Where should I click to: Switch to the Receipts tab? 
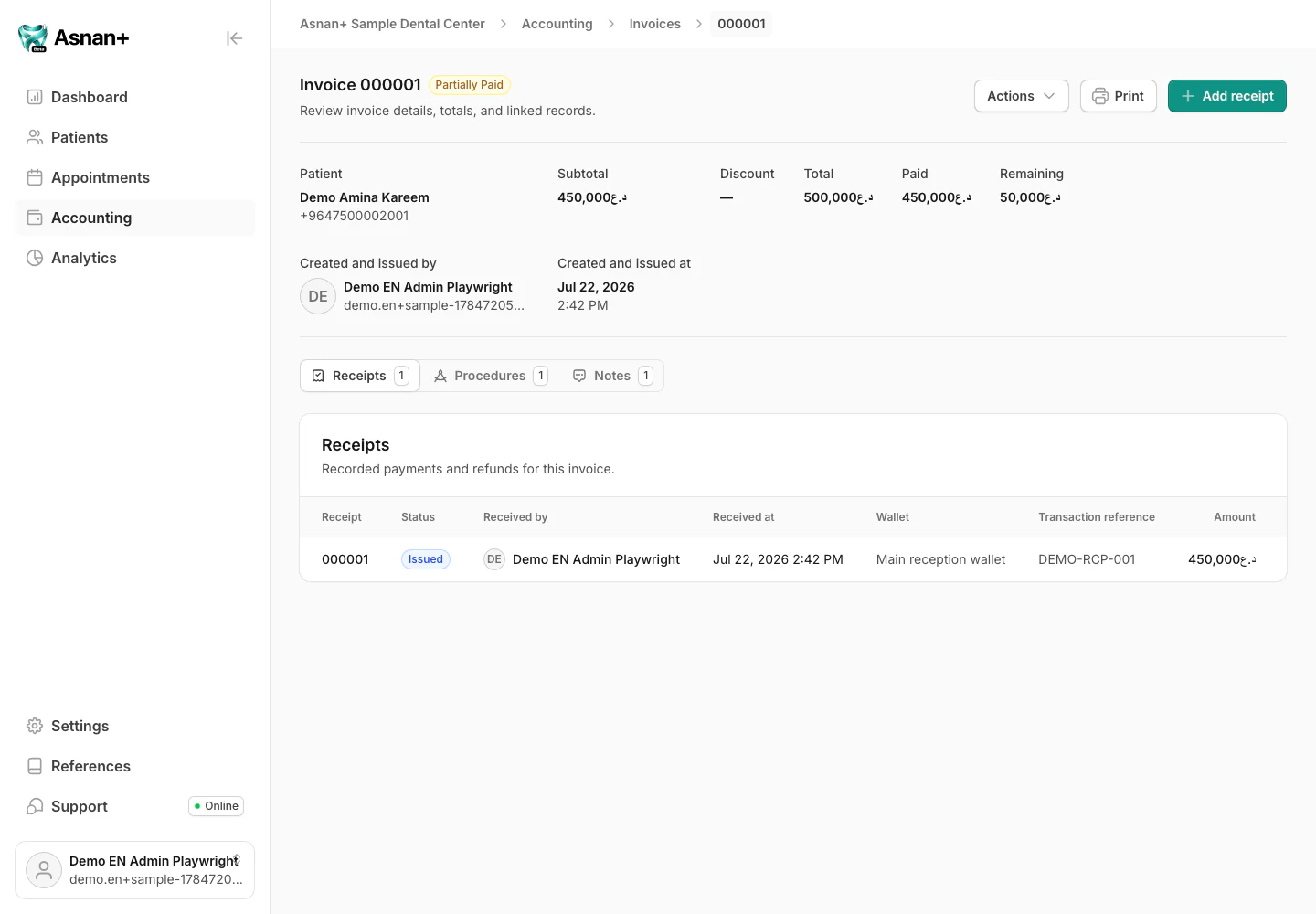coord(360,376)
